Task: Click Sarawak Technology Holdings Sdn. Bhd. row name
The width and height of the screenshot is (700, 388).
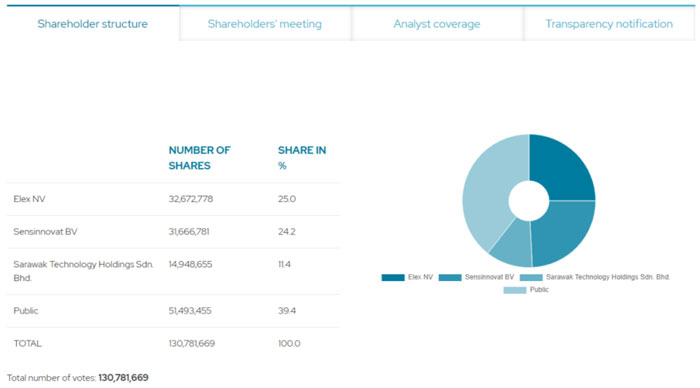Action: point(83,271)
